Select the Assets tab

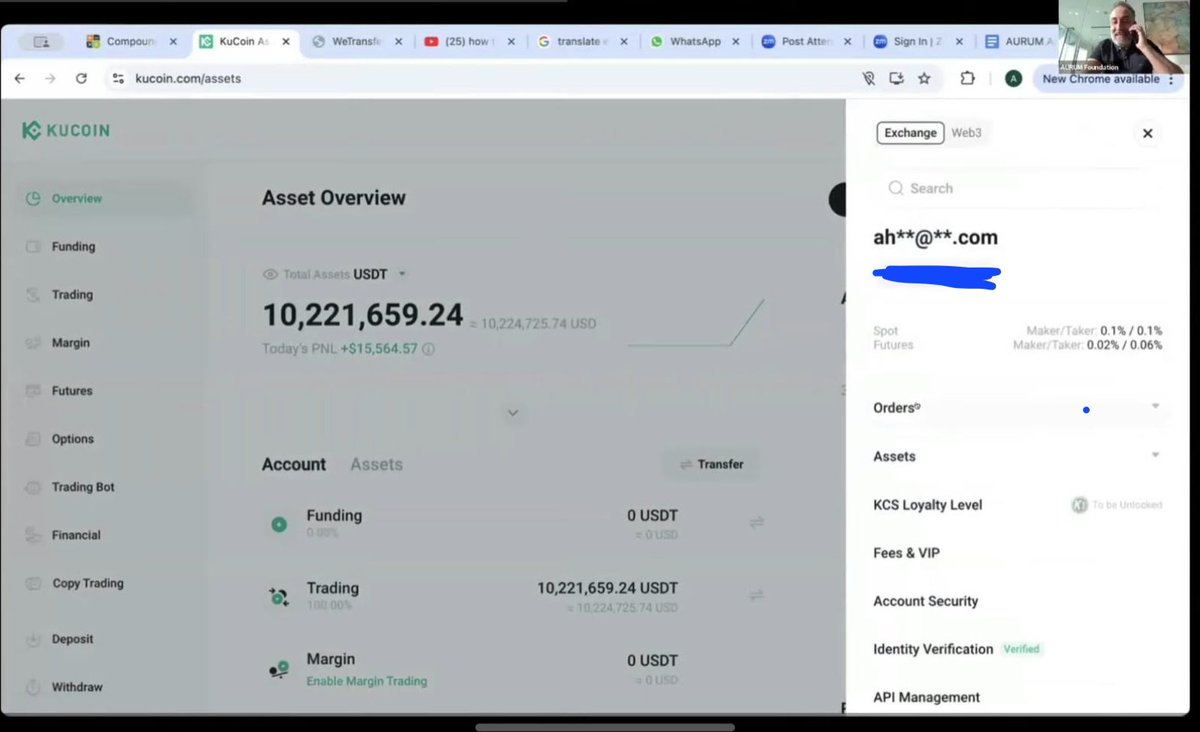[x=376, y=464]
